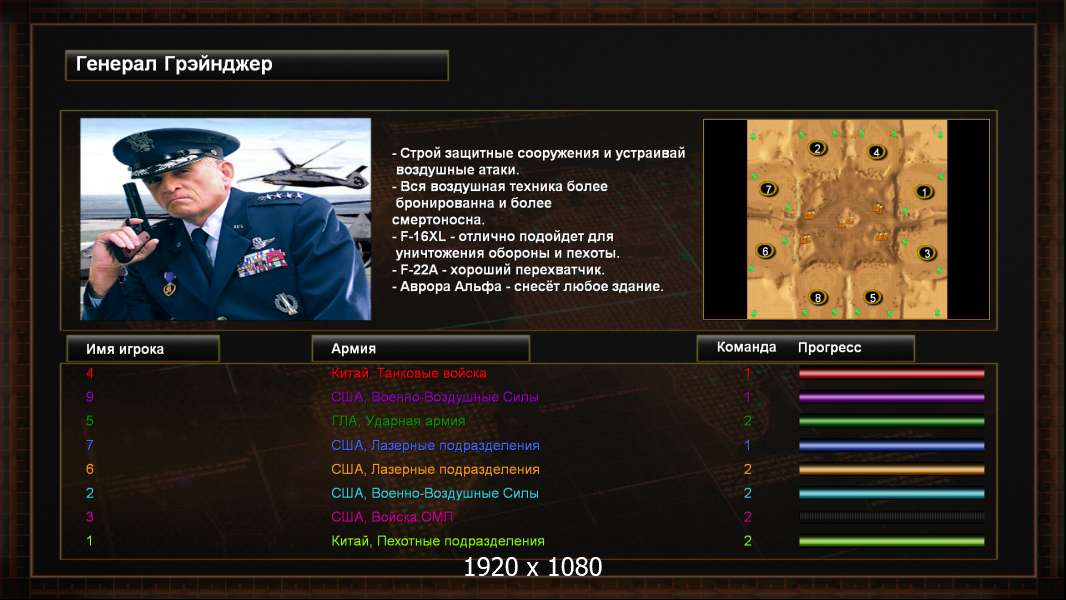This screenshot has height=600, width=1066.
Task: Click the cyan progress bar of player 2
Action: (891, 493)
